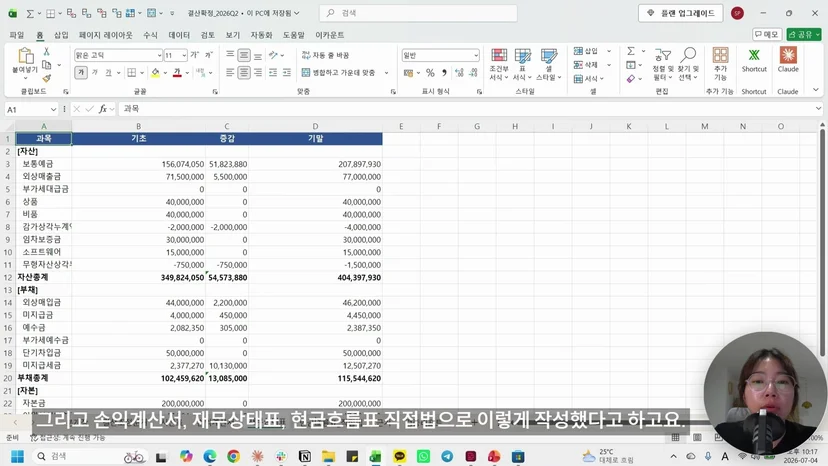Open the Data (데이터) tab
The width and height of the screenshot is (828, 466).
coord(179,35)
